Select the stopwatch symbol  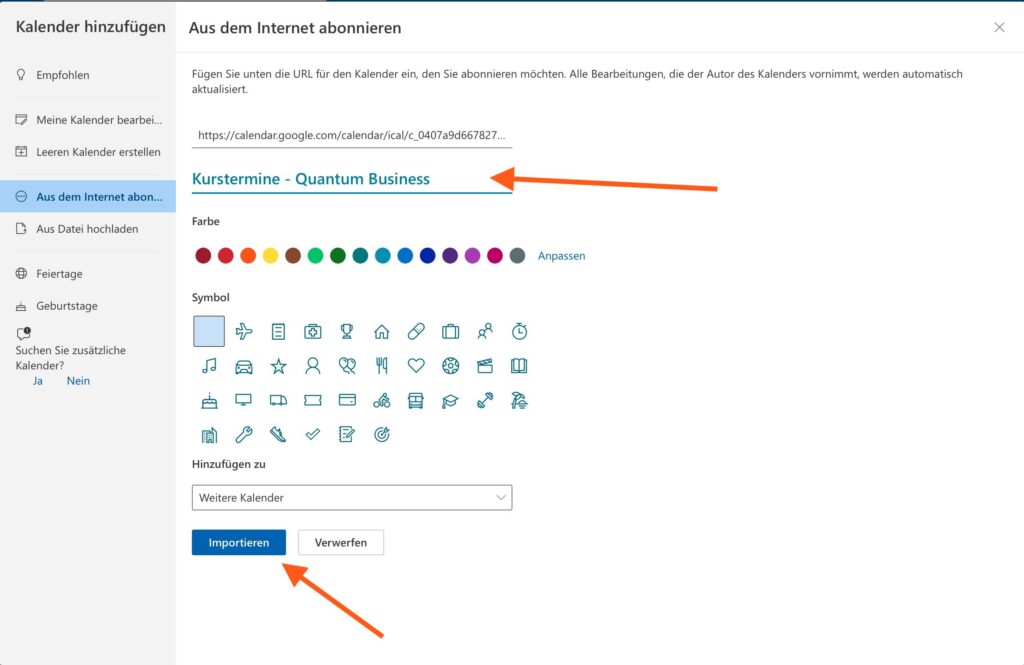[x=519, y=331]
